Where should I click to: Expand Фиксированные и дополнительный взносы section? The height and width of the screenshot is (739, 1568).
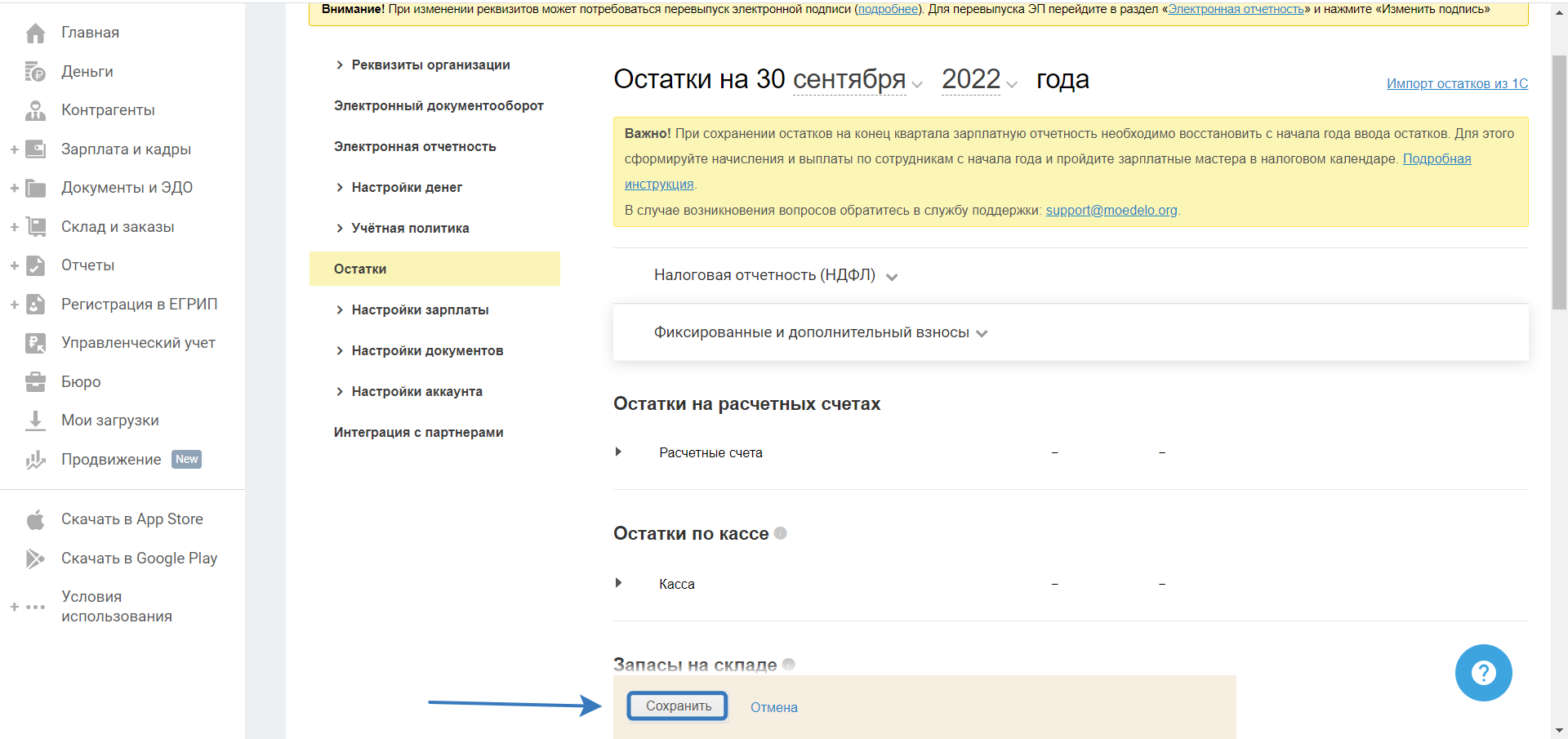(982, 333)
